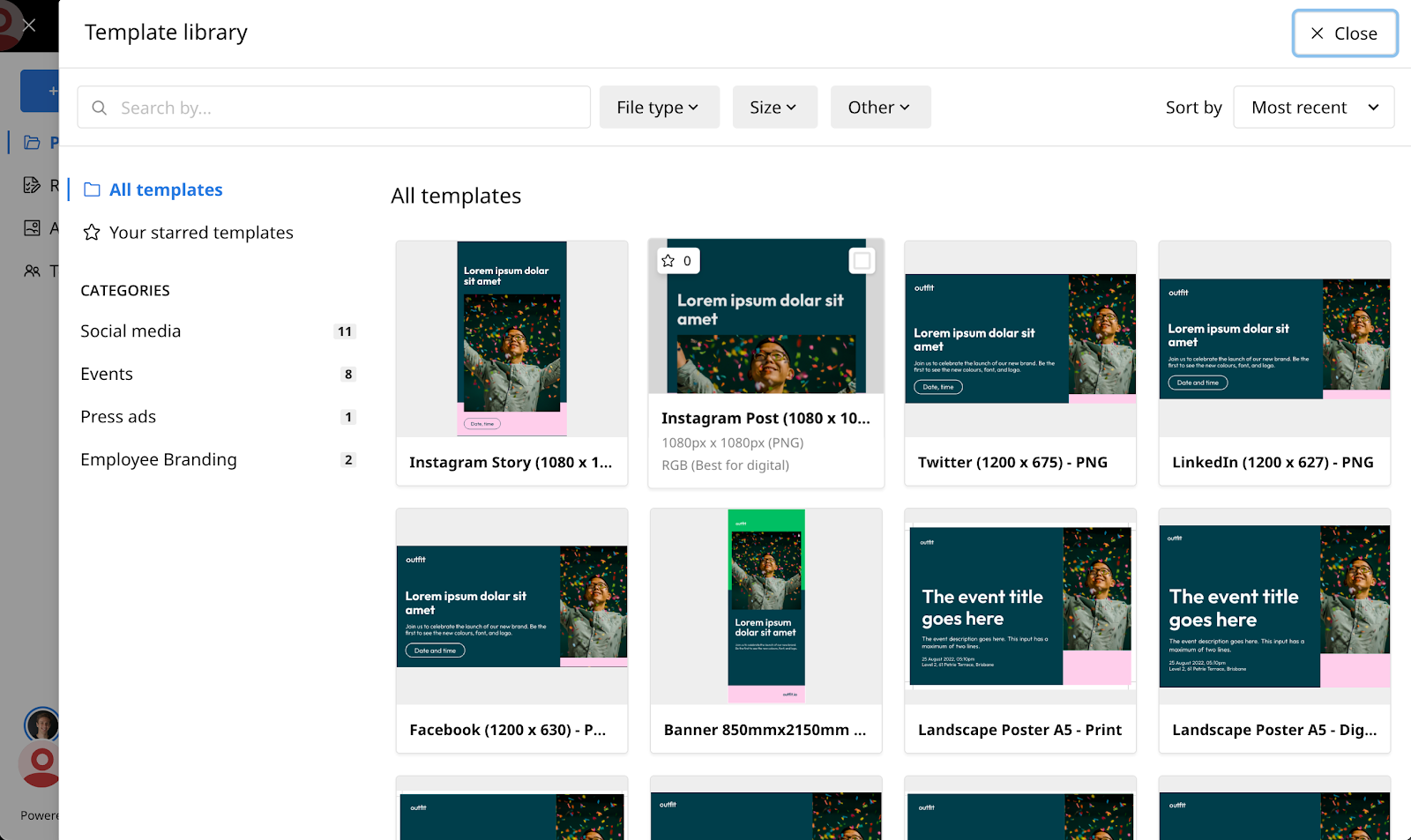Click the X icon in background top-left
This screenshot has height=840, width=1411.
click(29, 25)
